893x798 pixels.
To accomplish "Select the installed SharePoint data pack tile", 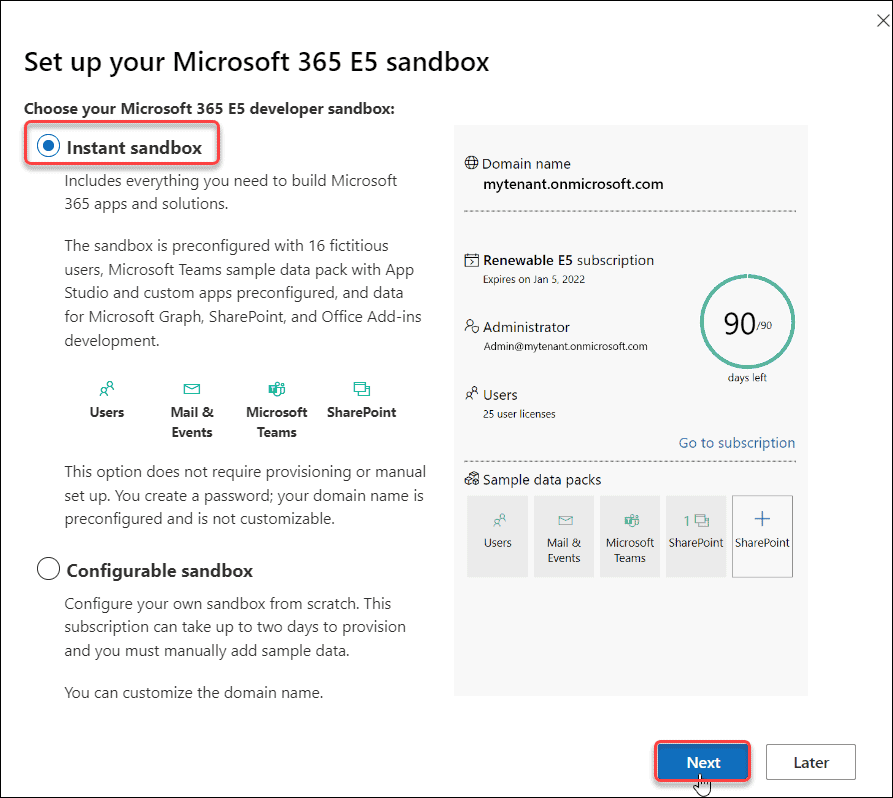I will pyautogui.click(x=696, y=536).
